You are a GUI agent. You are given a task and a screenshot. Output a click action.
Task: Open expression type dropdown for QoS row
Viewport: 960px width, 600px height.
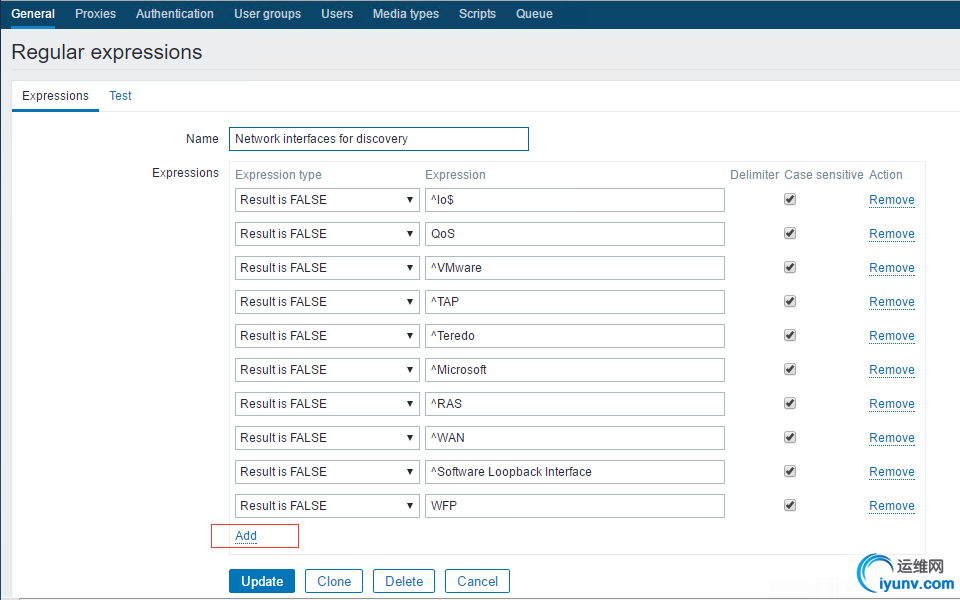click(327, 234)
